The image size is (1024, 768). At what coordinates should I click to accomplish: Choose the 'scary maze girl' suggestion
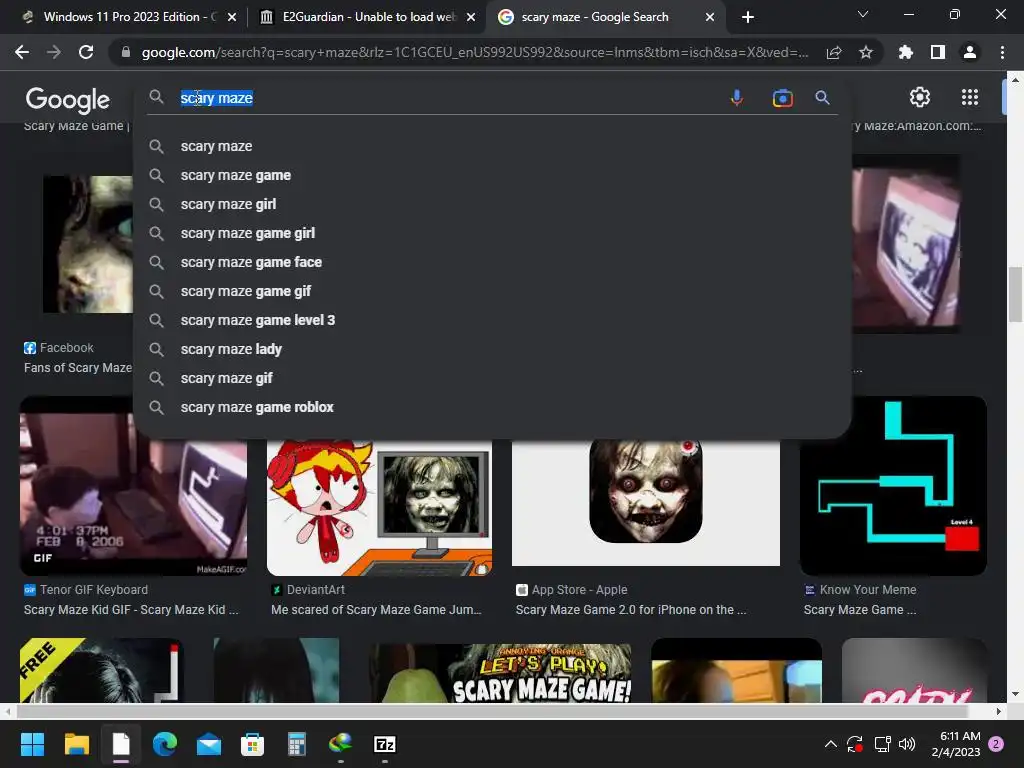tap(492, 204)
